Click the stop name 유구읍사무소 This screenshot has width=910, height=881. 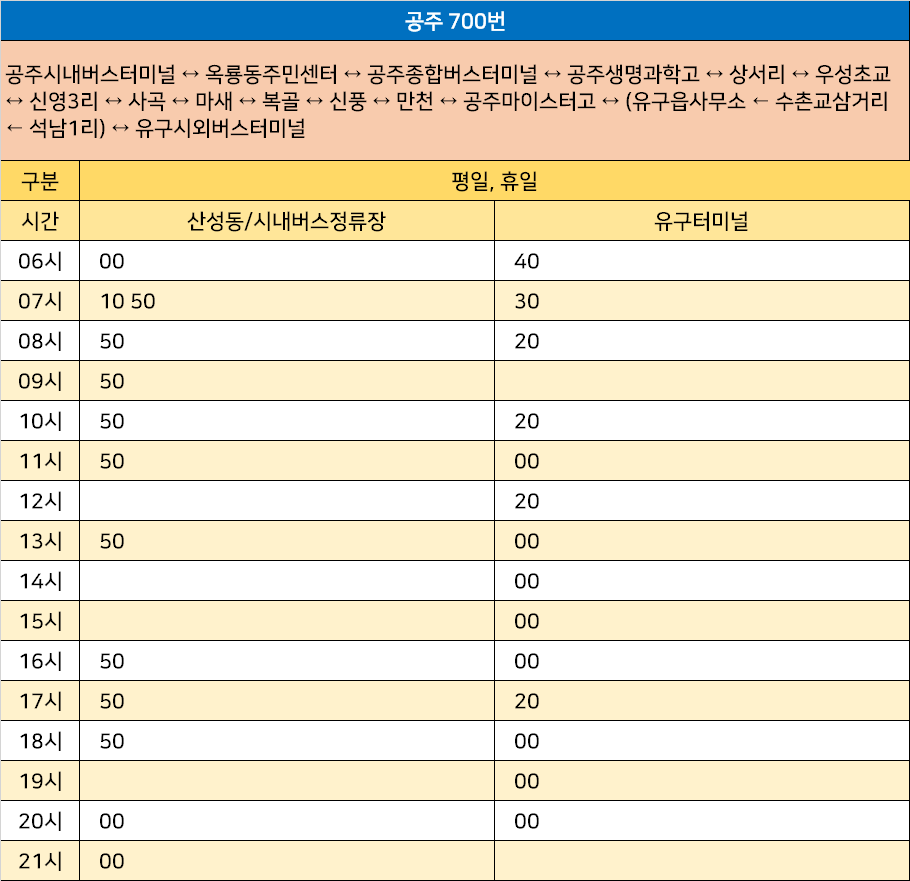[x=688, y=101]
